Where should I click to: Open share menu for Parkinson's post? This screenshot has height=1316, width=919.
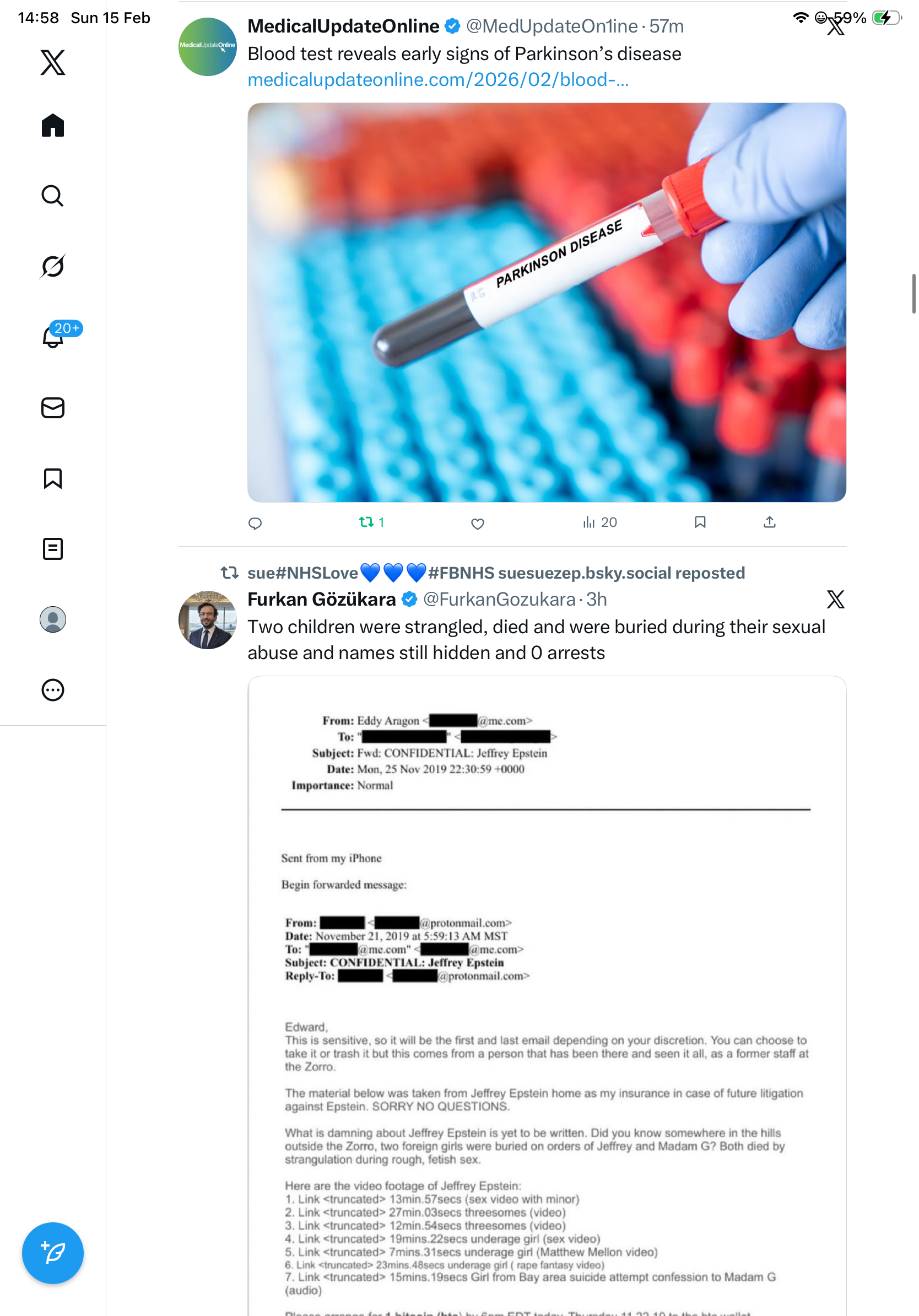coord(770,521)
